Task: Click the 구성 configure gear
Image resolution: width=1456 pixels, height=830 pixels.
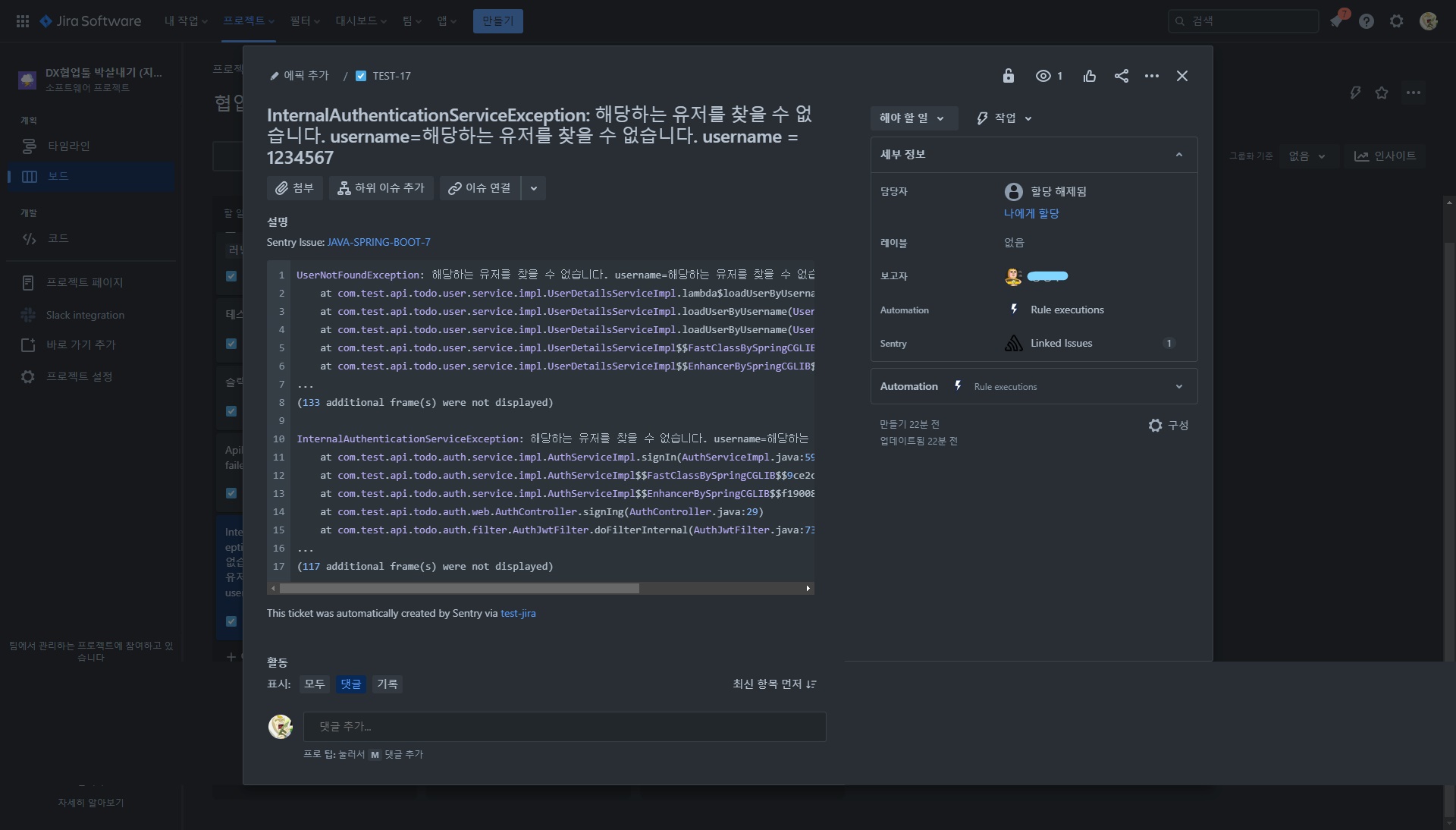Action: click(1169, 426)
